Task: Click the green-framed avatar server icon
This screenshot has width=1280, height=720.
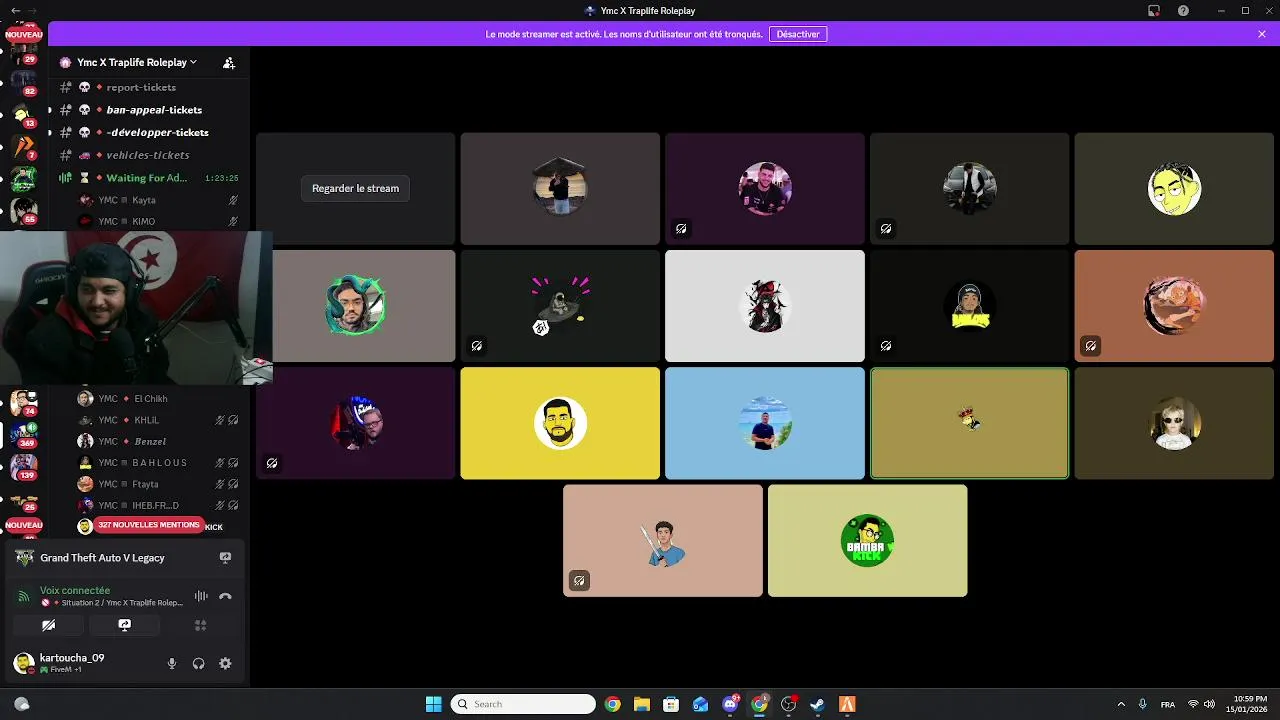Action: pyautogui.click(x=23, y=180)
